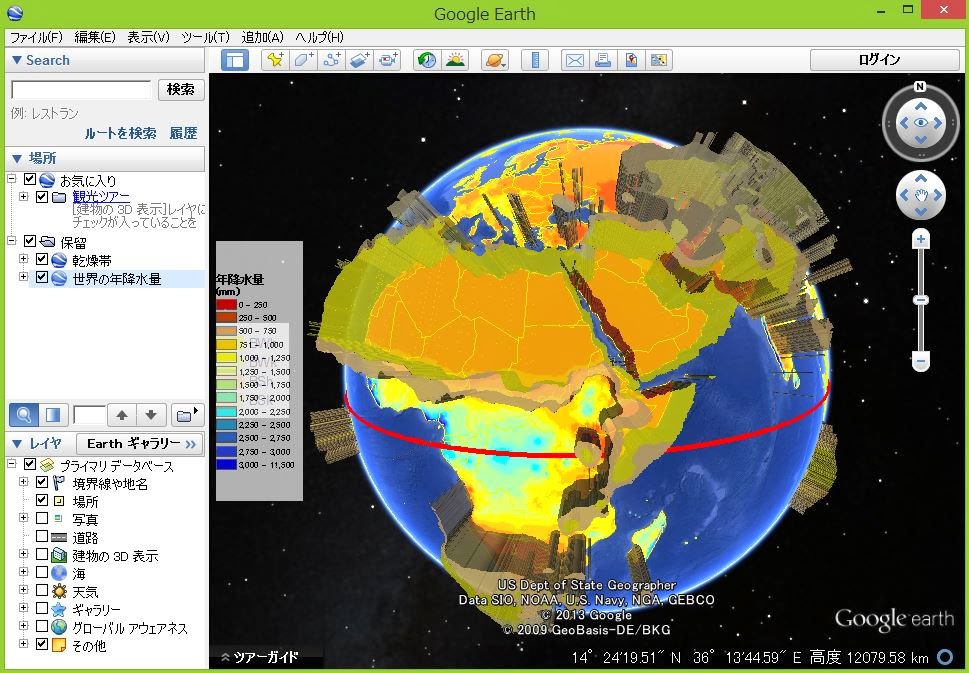Collapse the レイヤ panel header
The width and height of the screenshot is (969, 673).
(x=37, y=443)
